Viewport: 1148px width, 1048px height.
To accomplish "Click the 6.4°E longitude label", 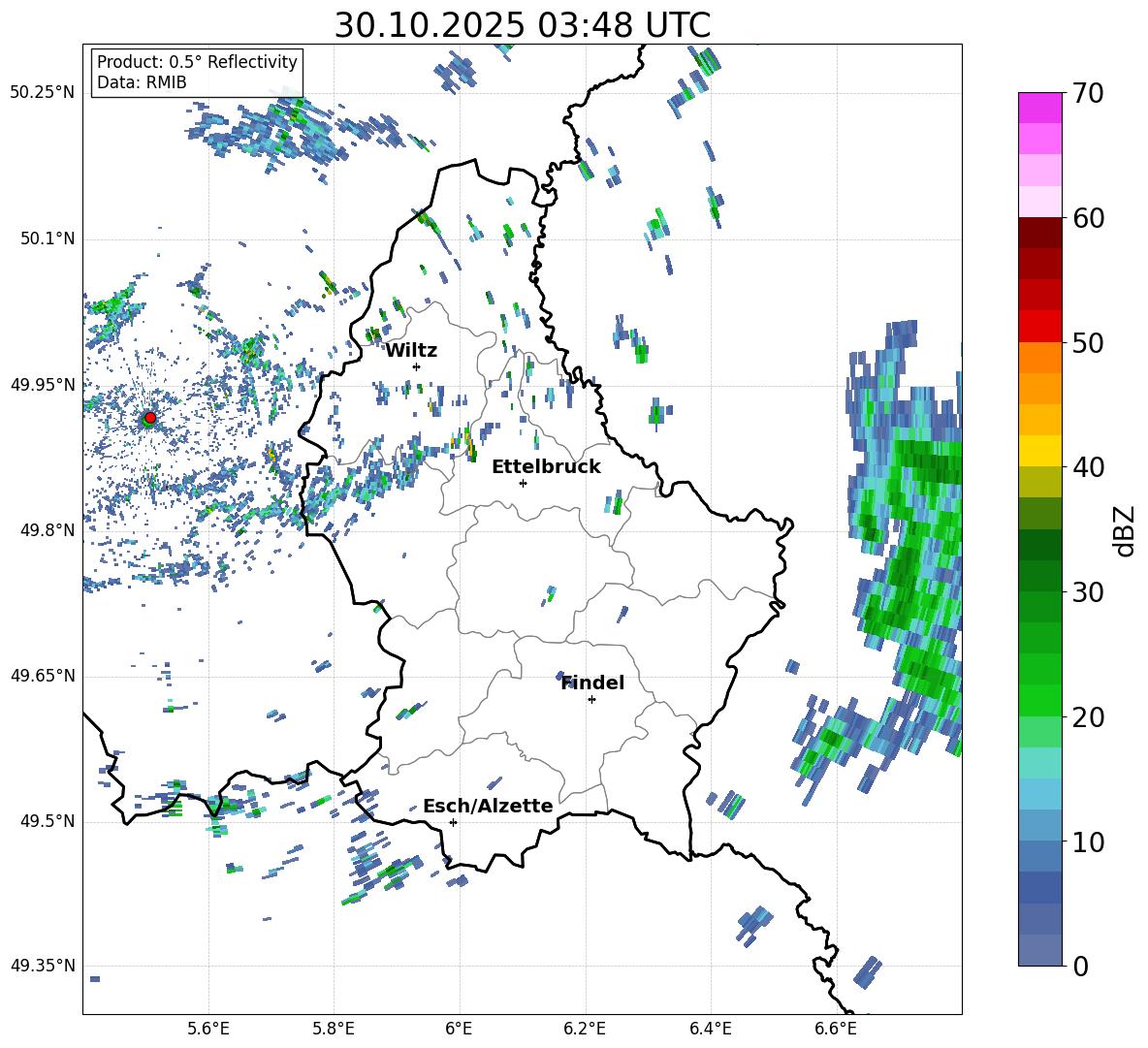I will pyautogui.click(x=710, y=1029).
